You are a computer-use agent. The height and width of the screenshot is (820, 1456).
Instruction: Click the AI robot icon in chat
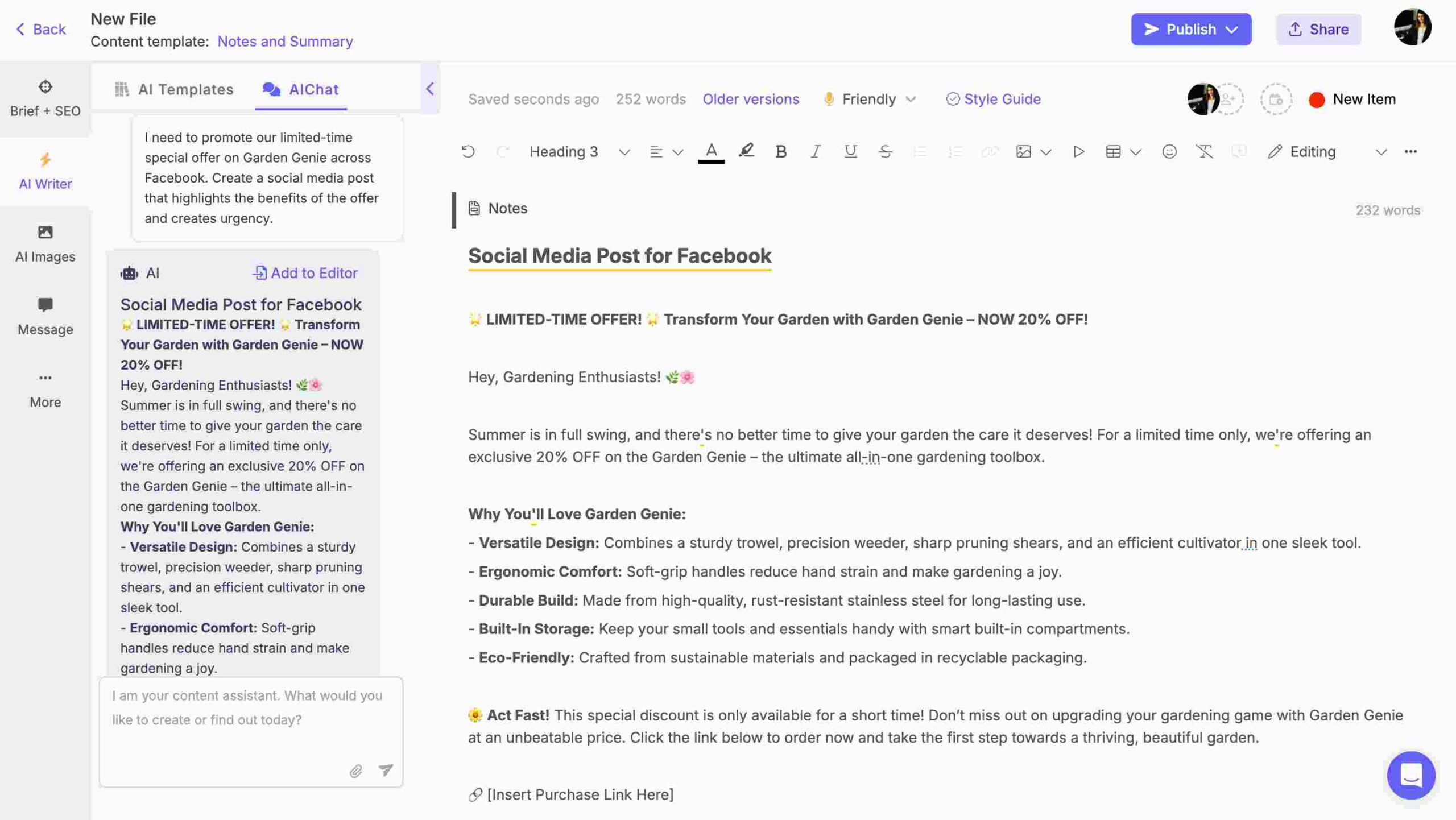(x=129, y=273)
